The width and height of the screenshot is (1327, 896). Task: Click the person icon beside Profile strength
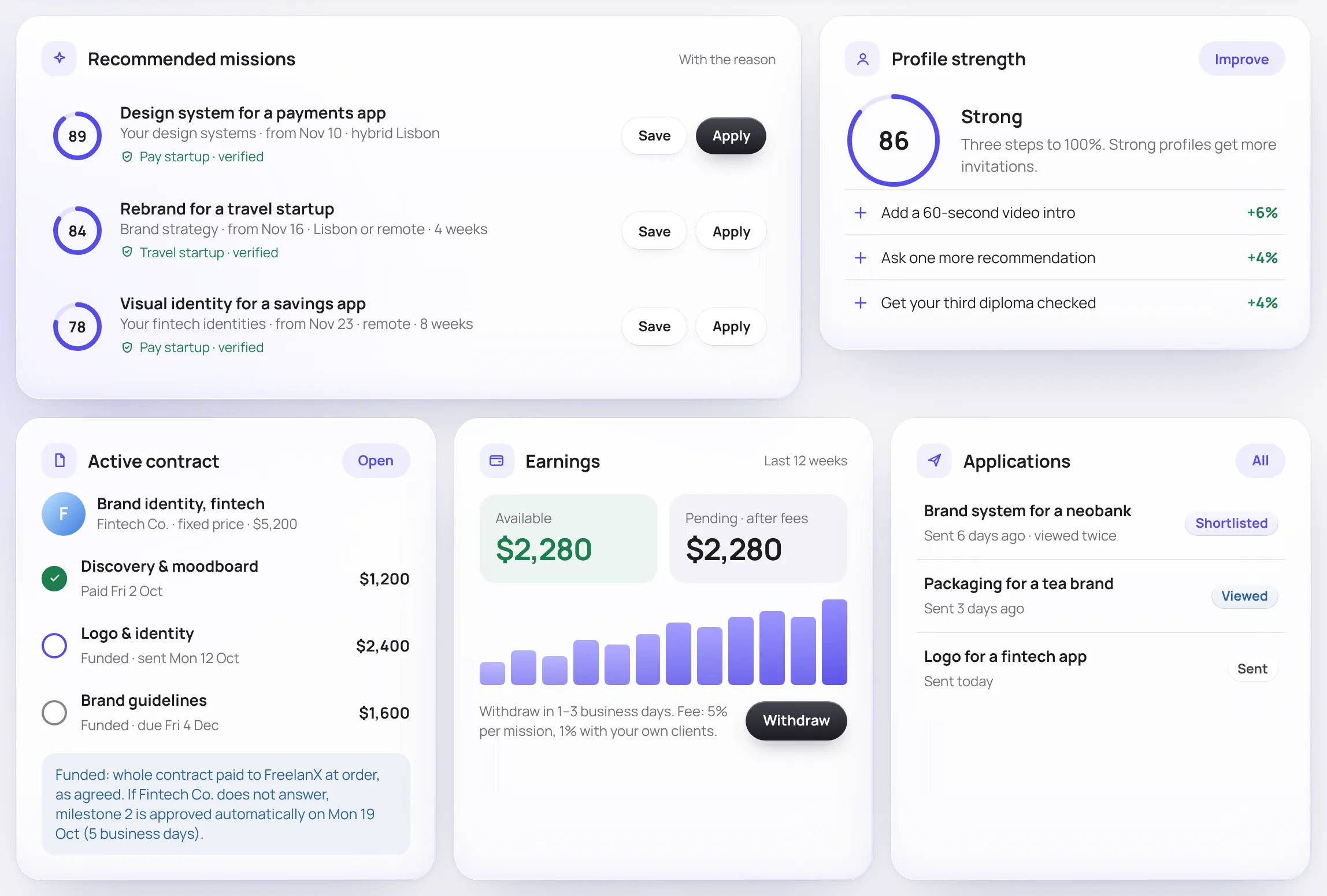click(x=862, y=58)
